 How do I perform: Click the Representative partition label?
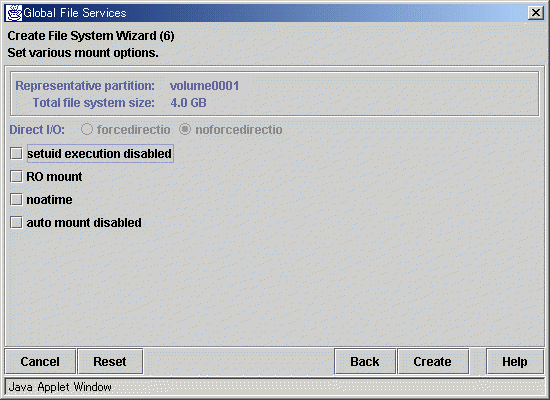point(85,86)
